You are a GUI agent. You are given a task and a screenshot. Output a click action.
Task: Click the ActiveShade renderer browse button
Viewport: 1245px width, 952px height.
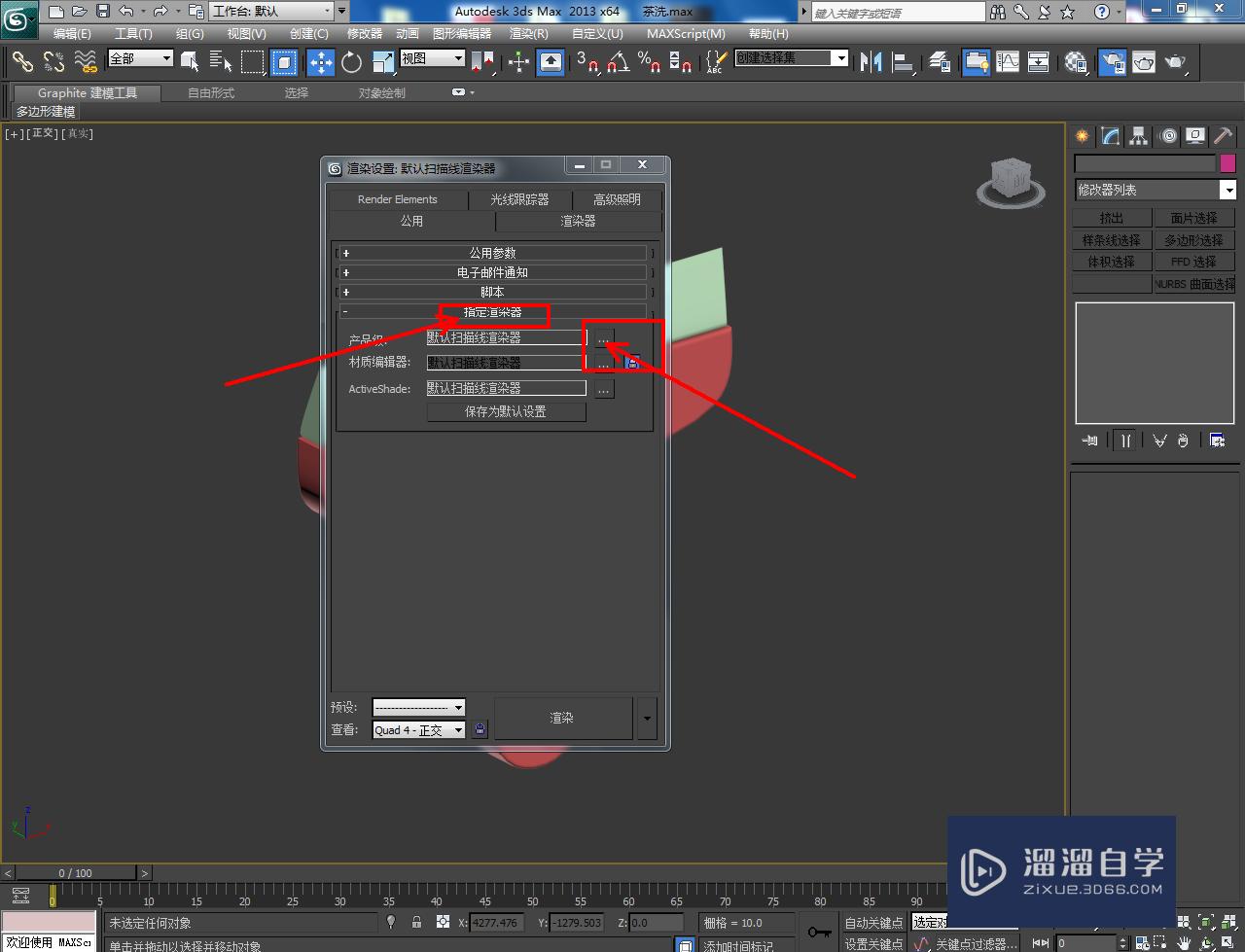click(x=604, y=389)
